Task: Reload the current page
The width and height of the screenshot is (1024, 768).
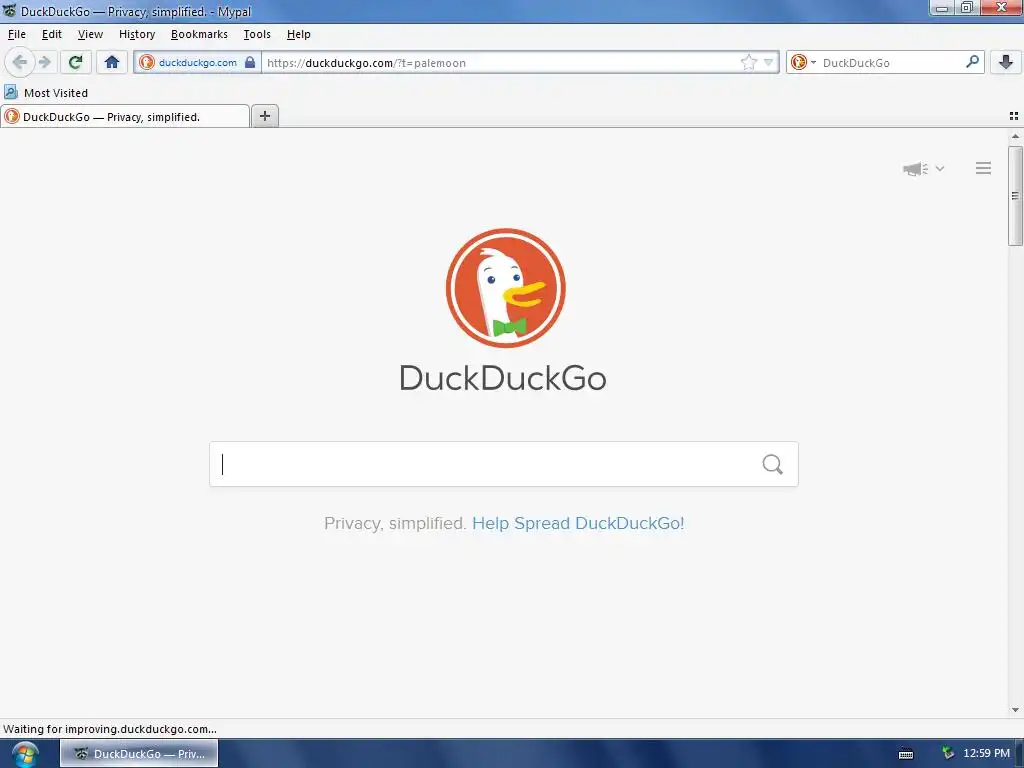Action: (75, 62)
